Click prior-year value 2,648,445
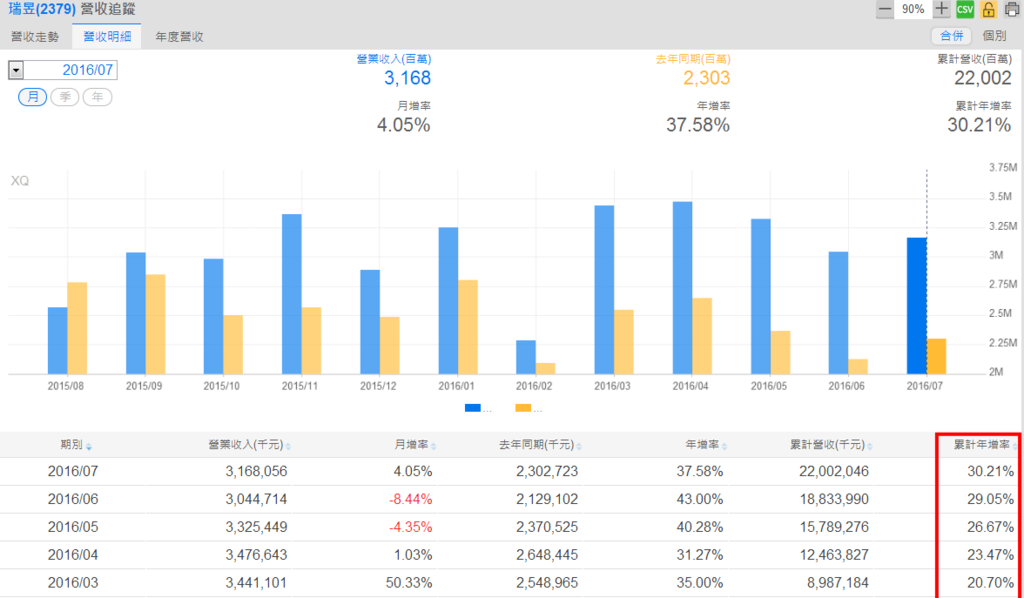Image resolution: width=1024 pixels, height=598 pixels. click(x=547, y=555)
